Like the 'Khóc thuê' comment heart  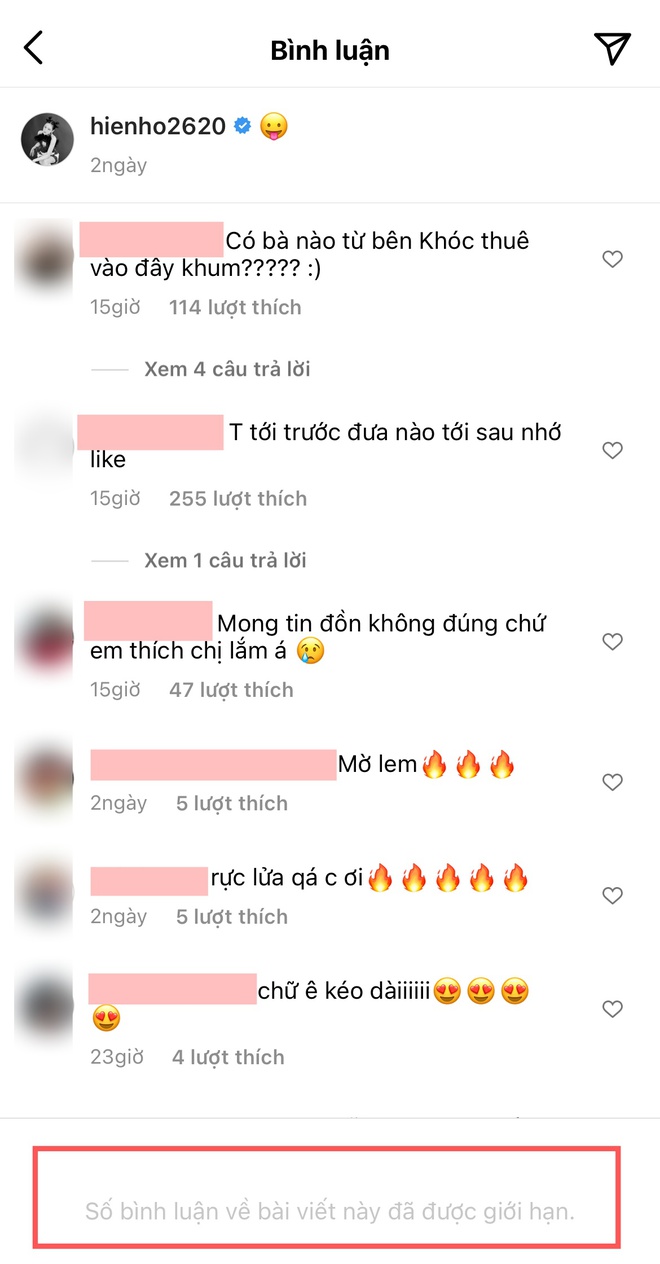point(612,260)
